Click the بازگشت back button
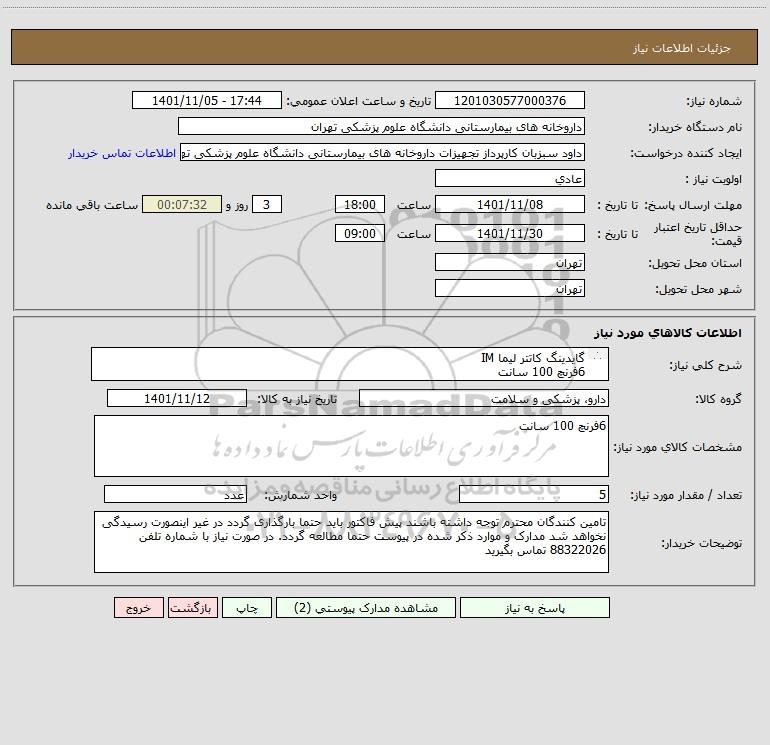Viewport: 770px width, 745px height. (192, 607)
